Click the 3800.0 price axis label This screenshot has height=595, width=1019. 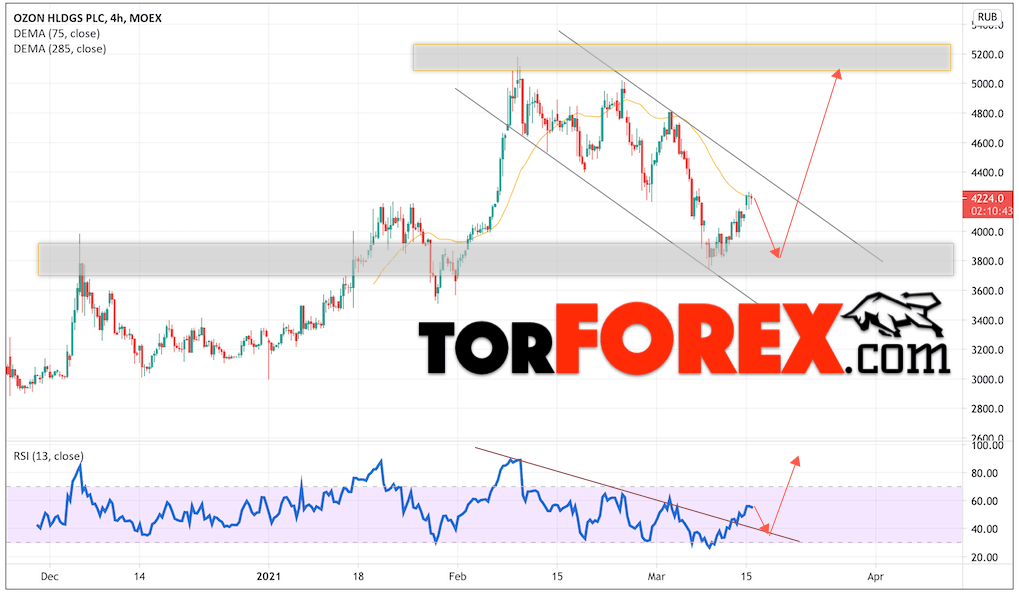[x=987, y=261]
